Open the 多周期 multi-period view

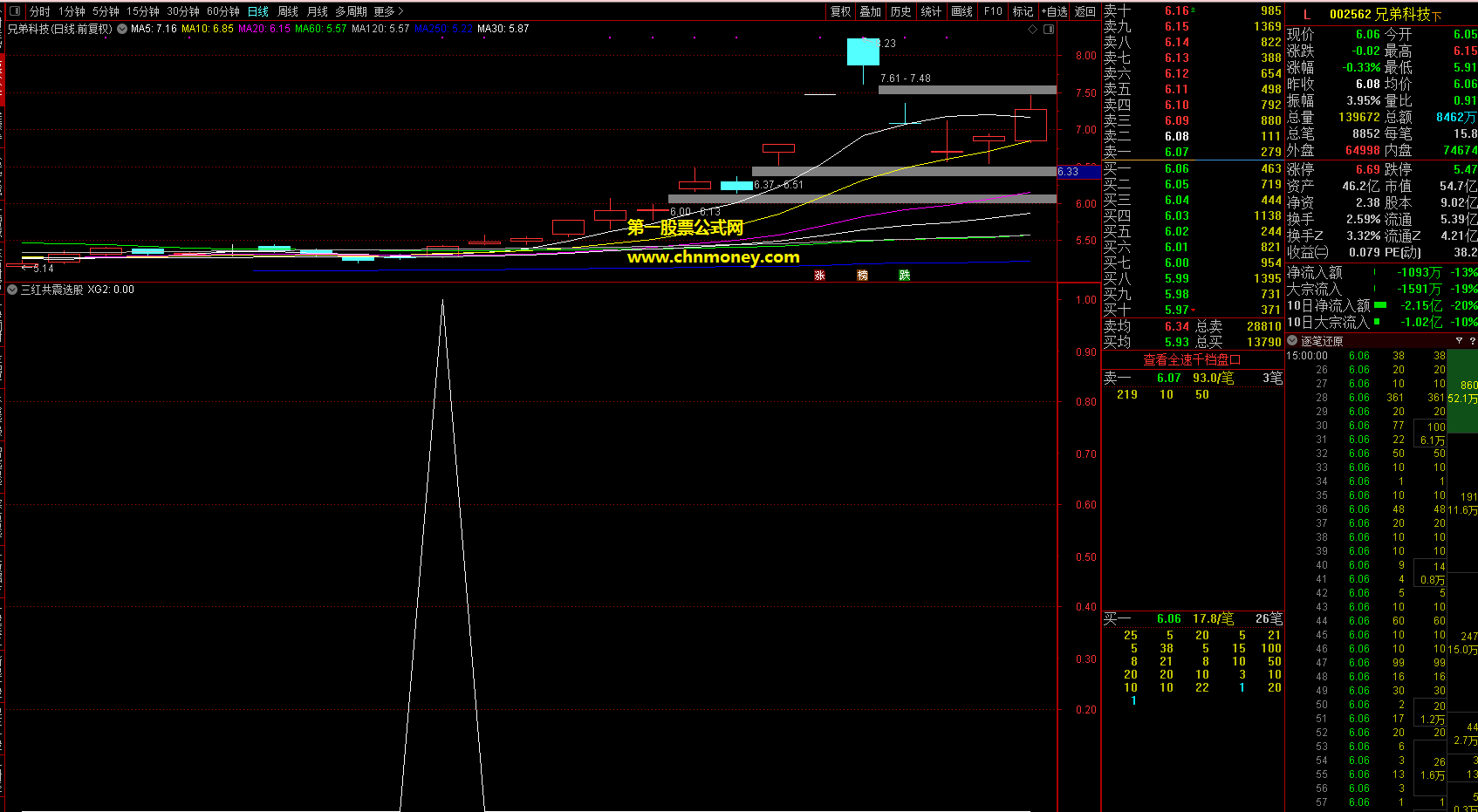pos(351,11)
